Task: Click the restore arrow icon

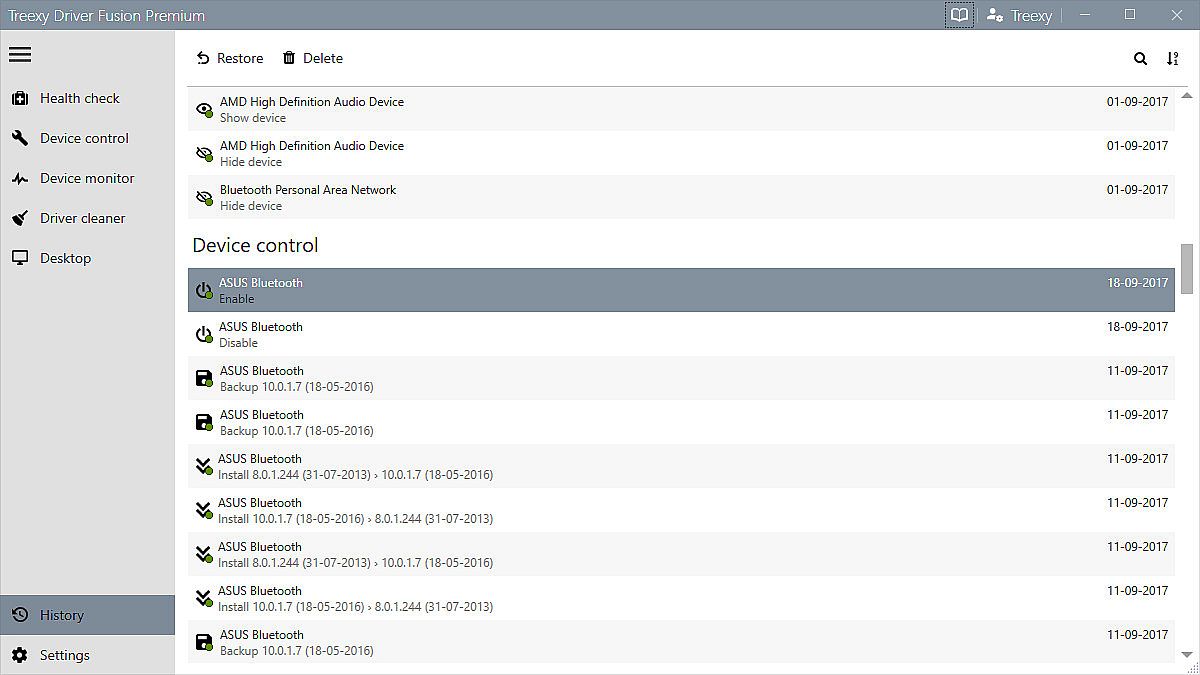Action: click(x=203, y=58)
